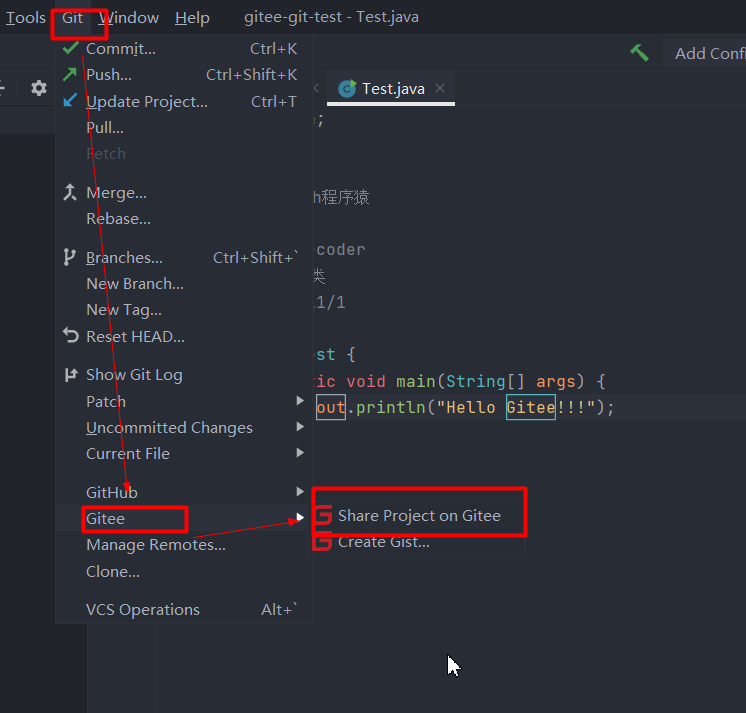Click the args parameter in code

pos(556,382)
